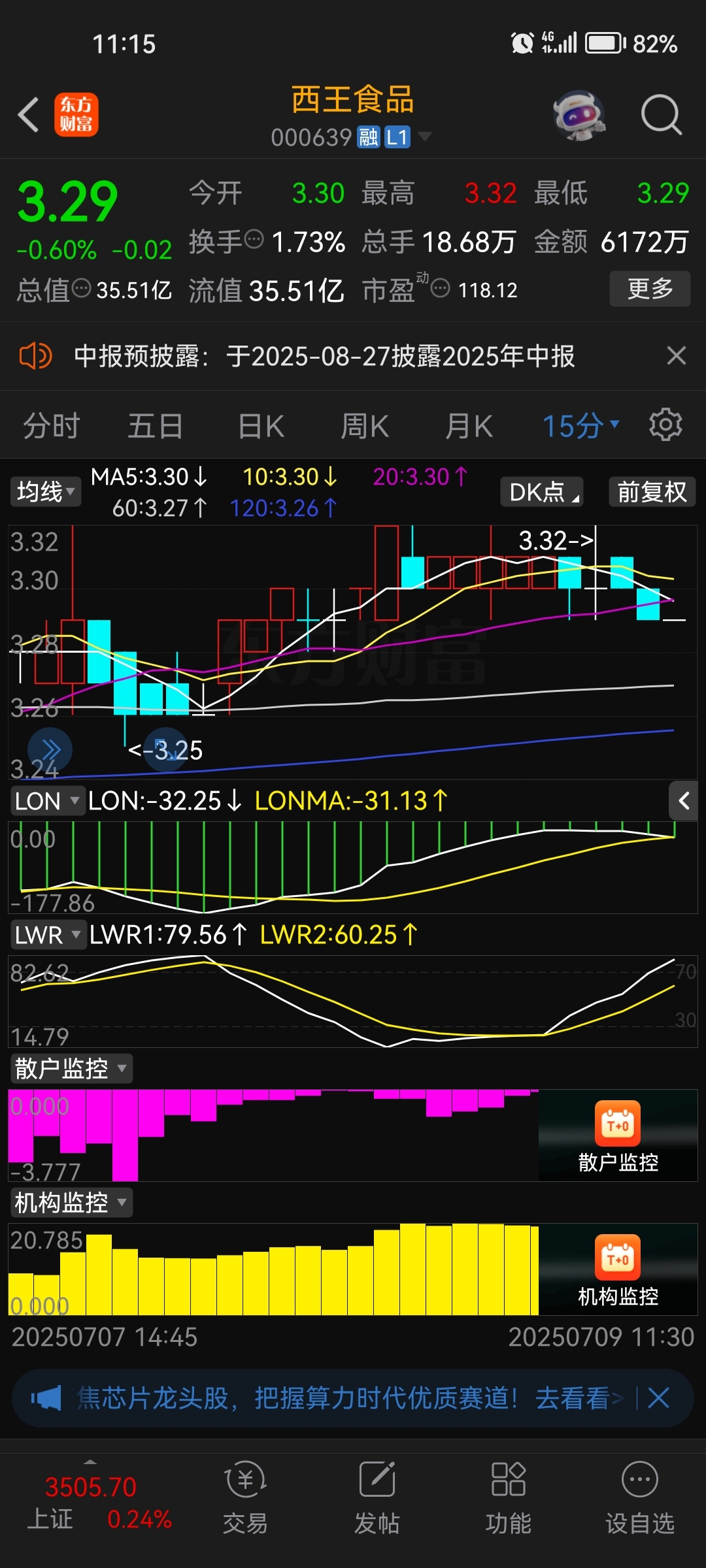Image resolution: width=706 pixels, height=1568 pixels.
Task: Tap the 120:3.26 moving average label
Action: pyautogui.click(x=283, y=508)
